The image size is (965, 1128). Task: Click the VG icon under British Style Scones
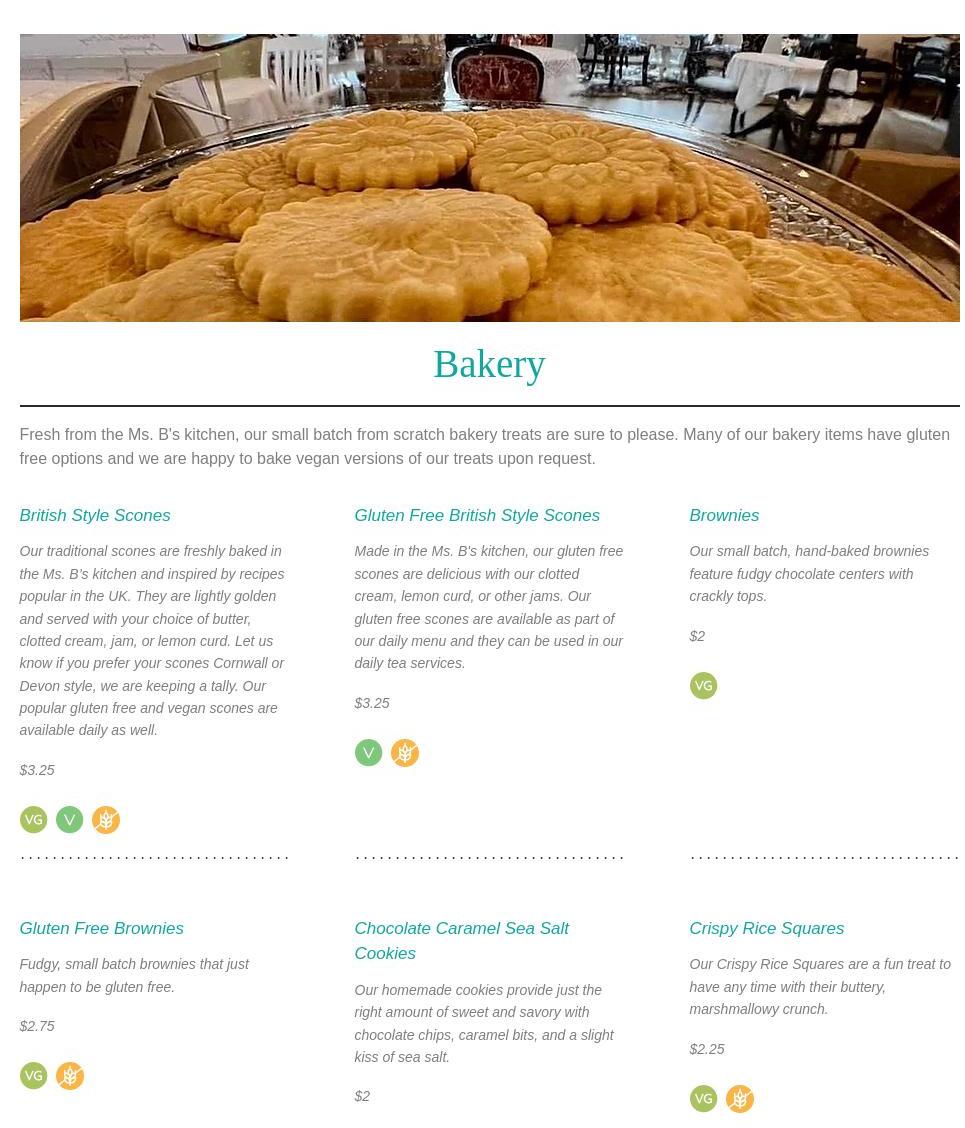pyautogui.click(x=33, y=819)
